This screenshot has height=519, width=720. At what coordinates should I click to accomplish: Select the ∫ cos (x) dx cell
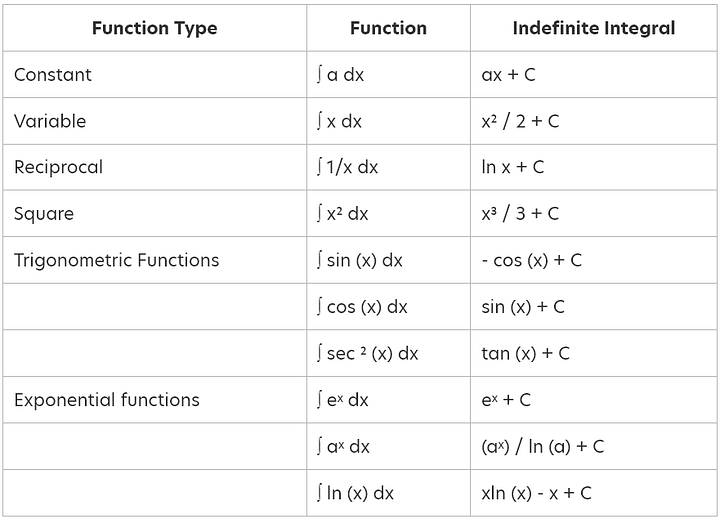(362, 307)
